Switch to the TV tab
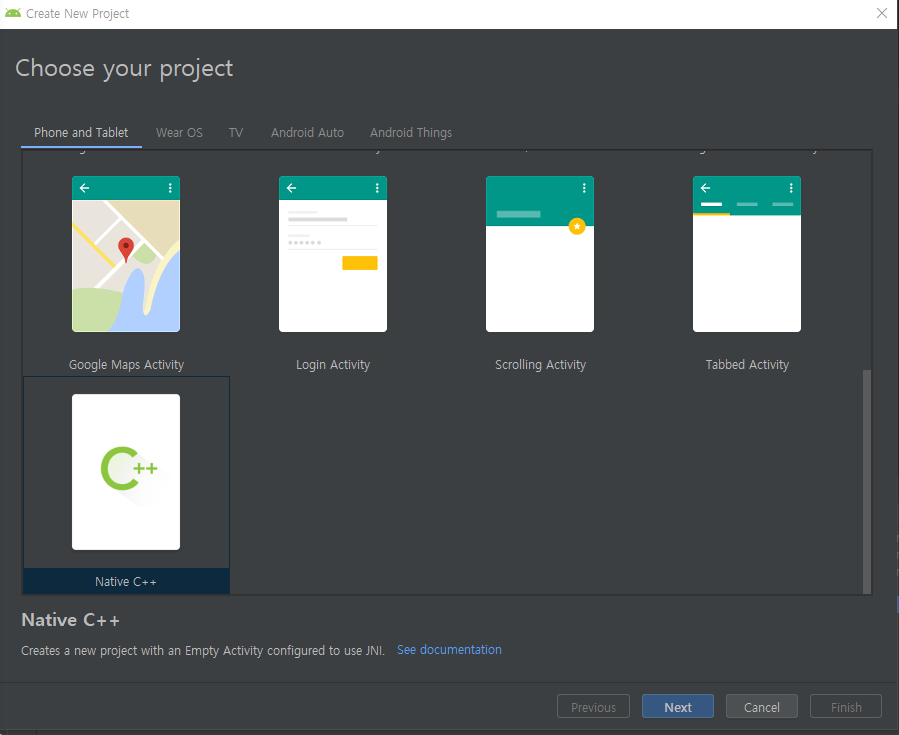Image resolution: width=899 pixels, height=735 pixels. pyautogui.click(x=236, y=133)
